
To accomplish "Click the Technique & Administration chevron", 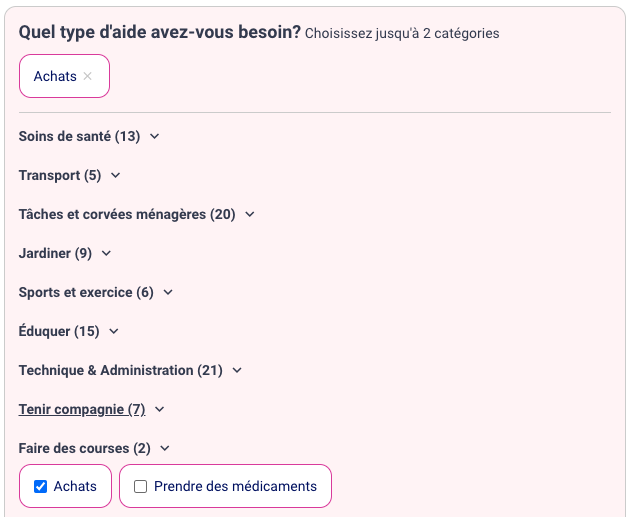I will click(x=237, y=371).
